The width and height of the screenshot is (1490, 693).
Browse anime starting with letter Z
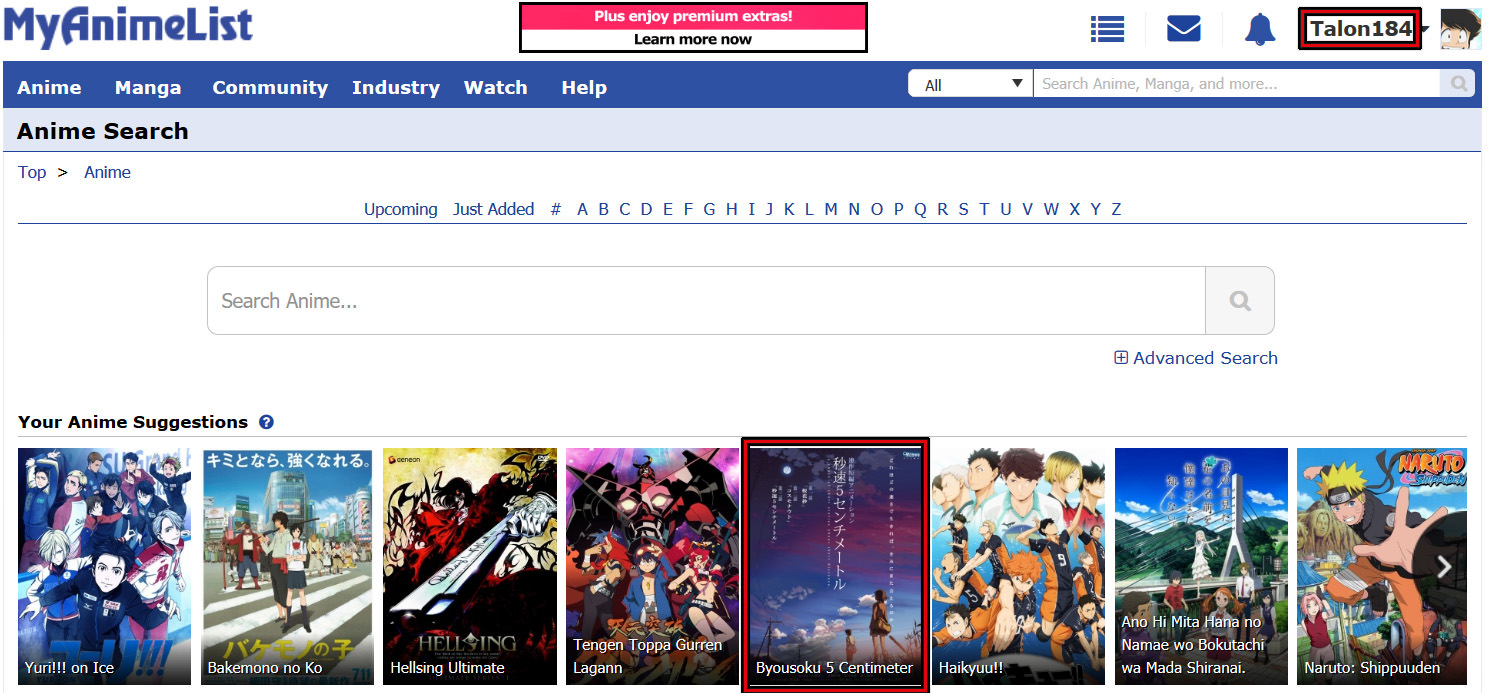(x=1116, y=209)
